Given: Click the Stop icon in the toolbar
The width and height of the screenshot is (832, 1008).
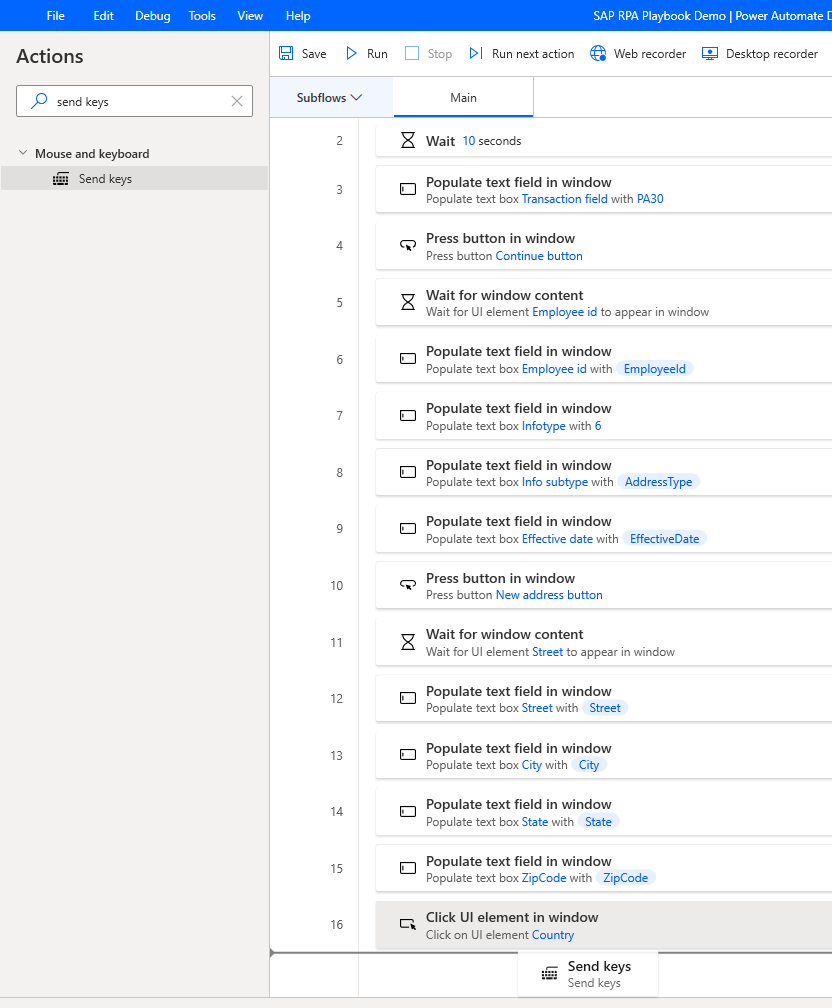Looking at the screenshot, I should point(412,53).
